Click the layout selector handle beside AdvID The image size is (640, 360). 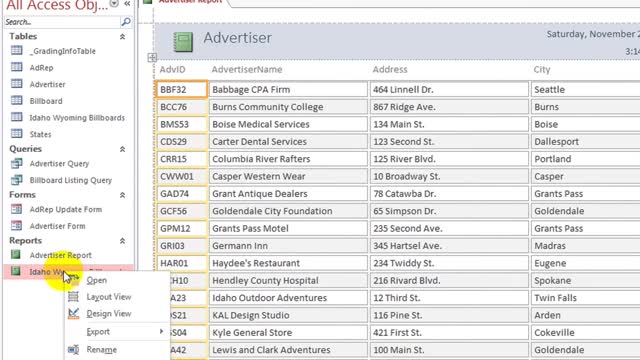tap(152, 58)
